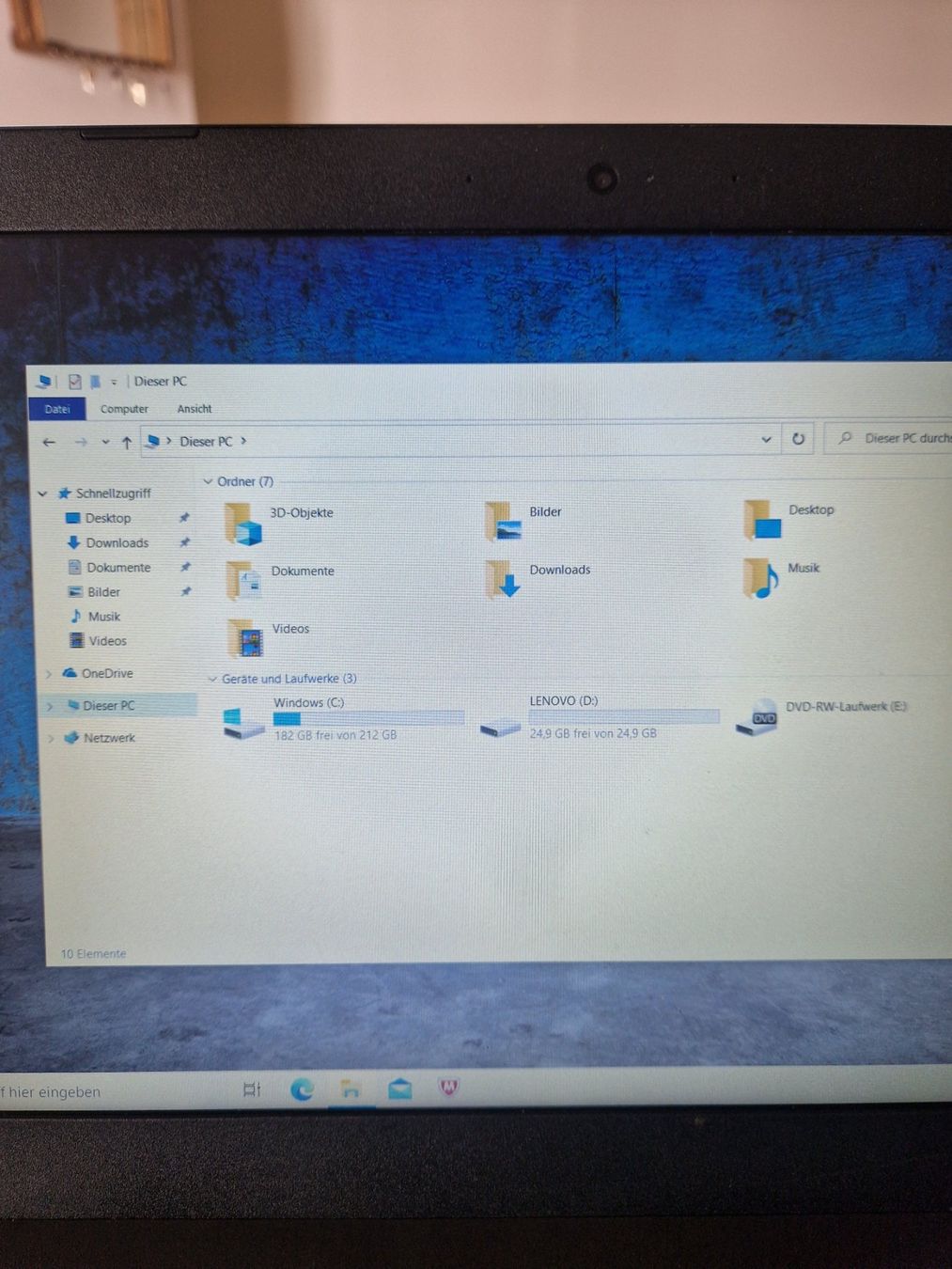This screenshot has width=952, height=1269.
Task: Expand the Dieser PC tree node
Action: [50, 706]
